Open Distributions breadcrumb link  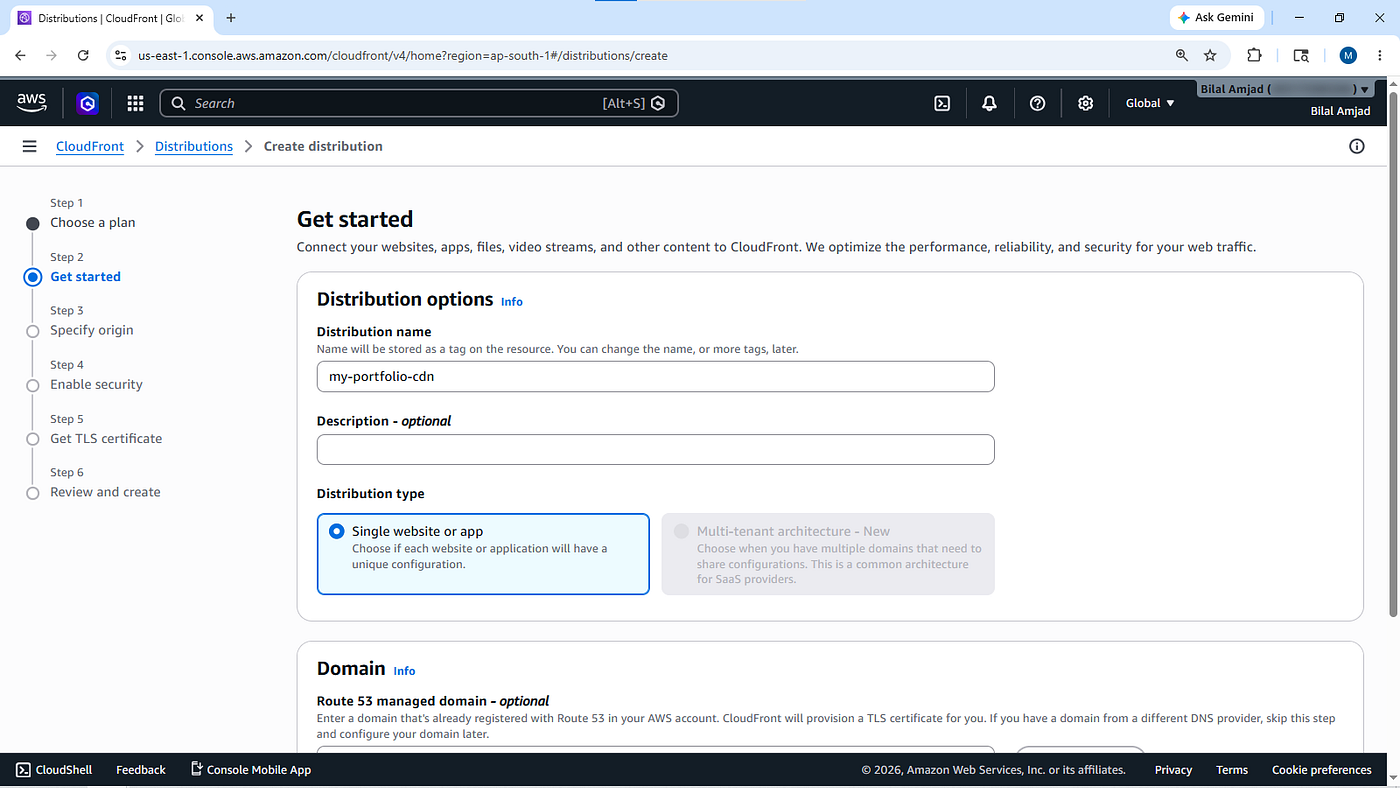[x=194, y=146]
